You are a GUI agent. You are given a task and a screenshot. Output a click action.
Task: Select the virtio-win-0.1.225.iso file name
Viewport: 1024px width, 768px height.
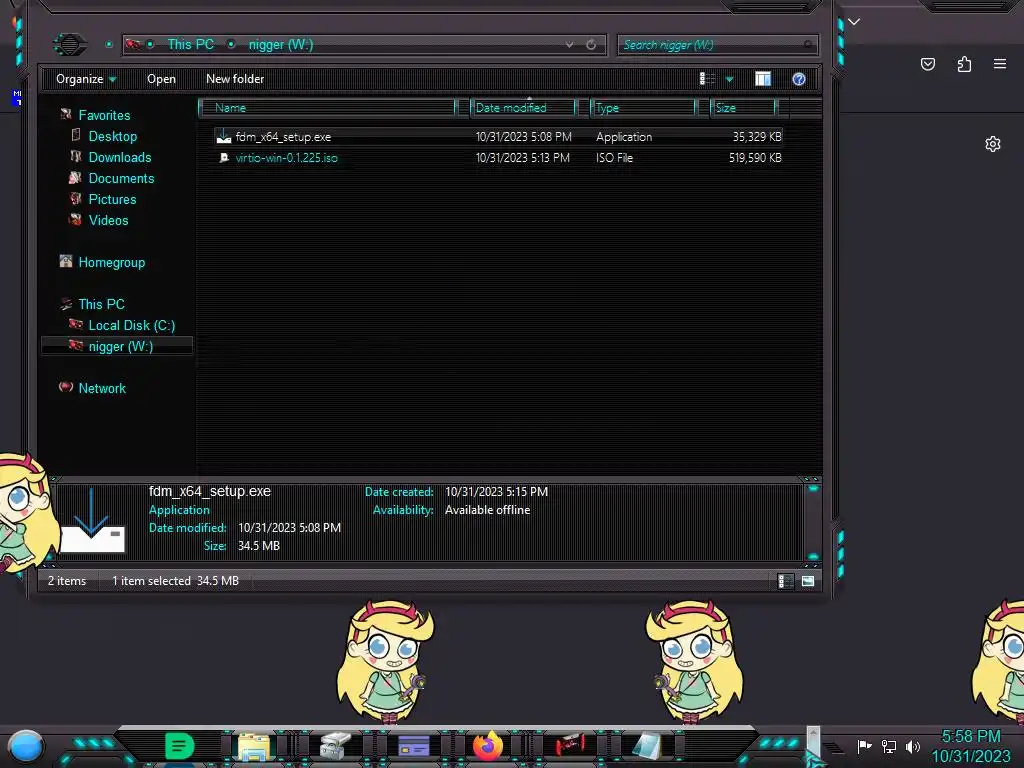[286, 157]
